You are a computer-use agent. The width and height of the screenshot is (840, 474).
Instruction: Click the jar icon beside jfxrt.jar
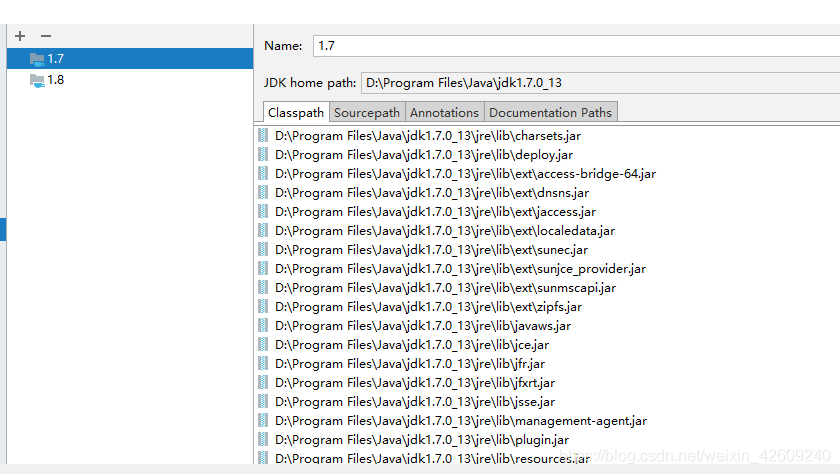(x=263, y=382)
